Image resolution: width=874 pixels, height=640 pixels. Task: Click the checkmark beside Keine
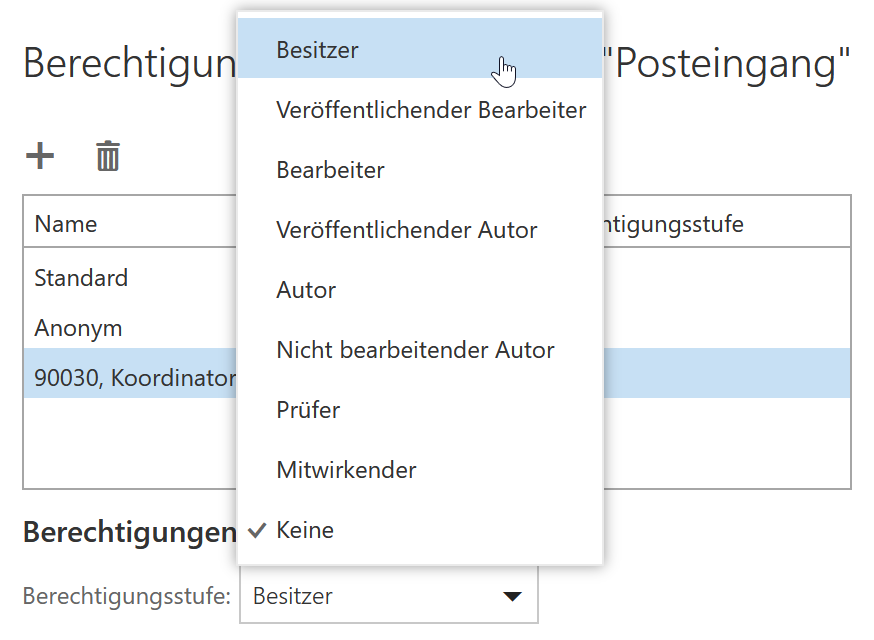click(x=257, y=530)
